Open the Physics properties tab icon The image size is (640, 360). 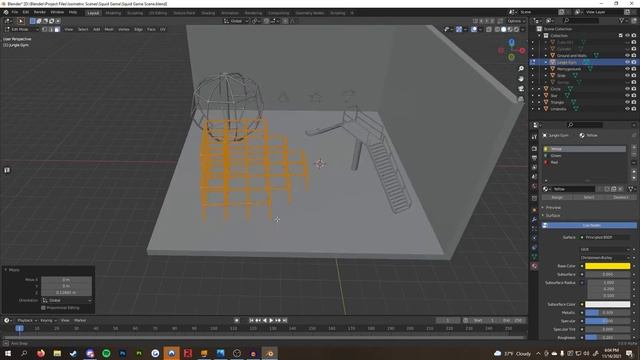coord(534,238)
